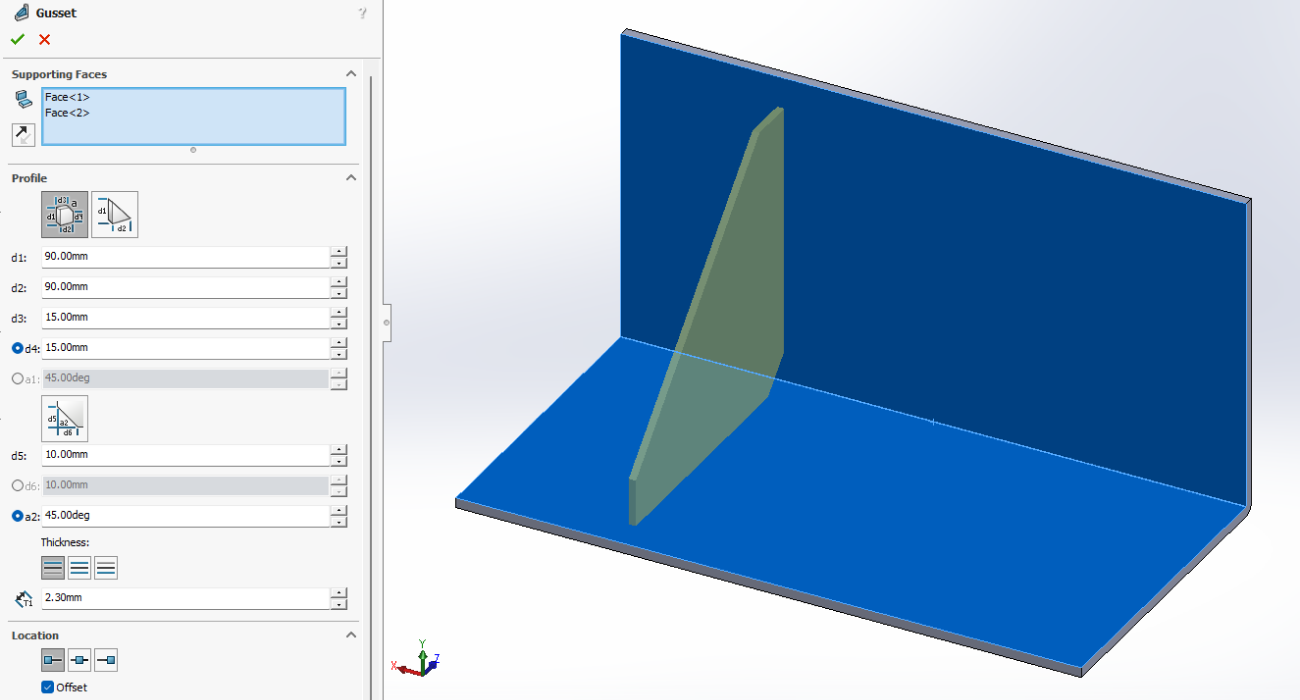Select the d6 radio button
The height and width of the screenshot is (700, 1300).
tap(17, 485)
